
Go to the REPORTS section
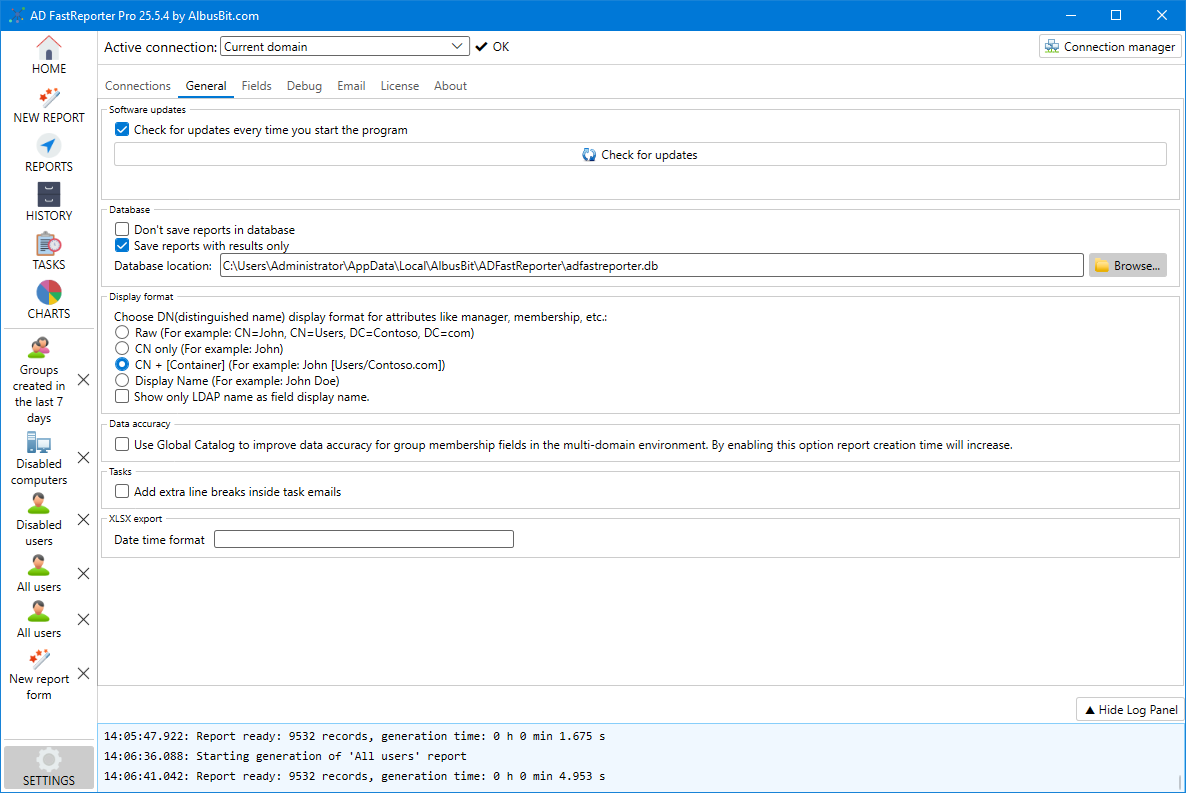point(48,154)
